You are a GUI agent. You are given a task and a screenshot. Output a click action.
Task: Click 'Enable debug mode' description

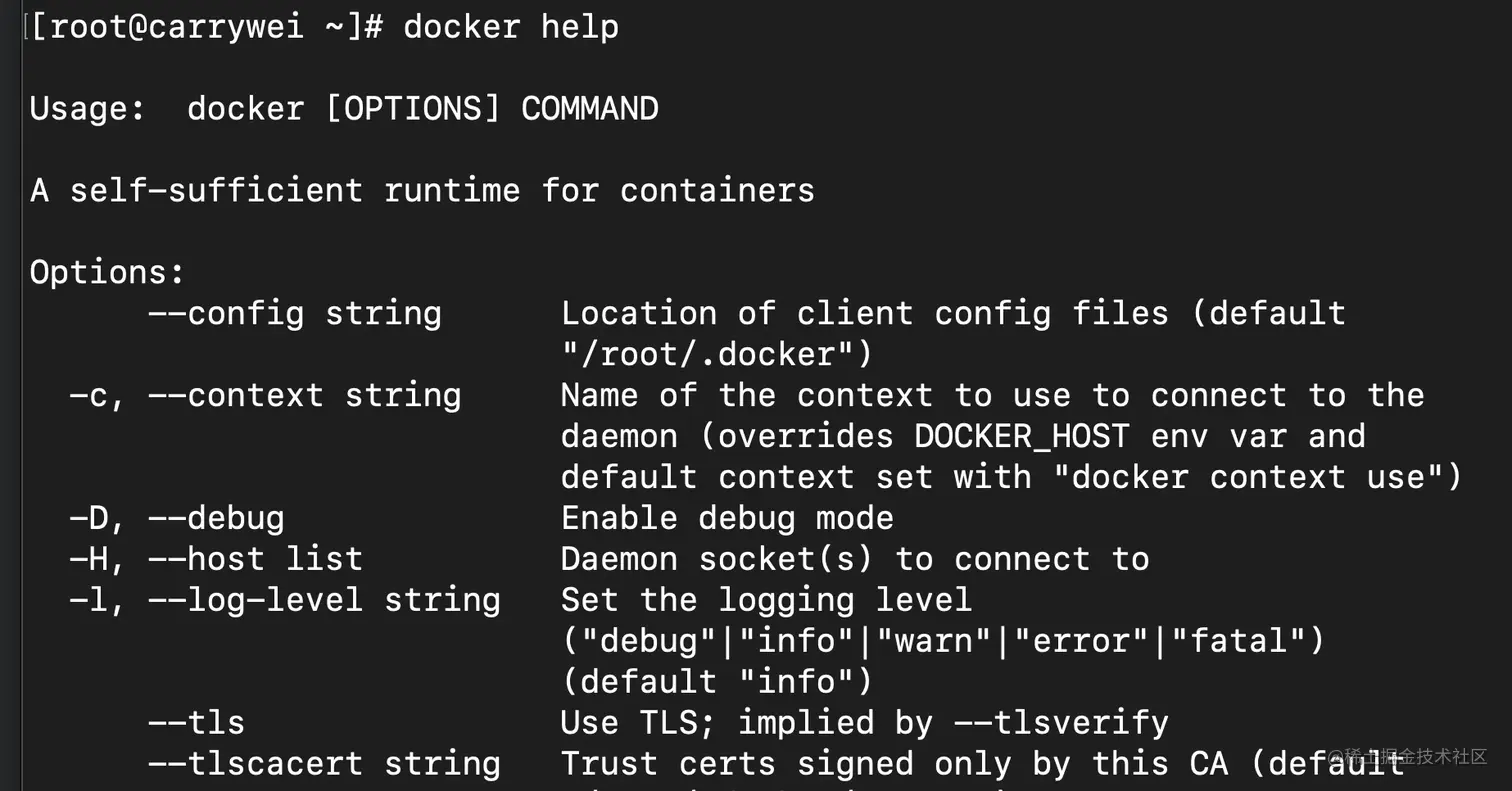[x=727, y=518]
